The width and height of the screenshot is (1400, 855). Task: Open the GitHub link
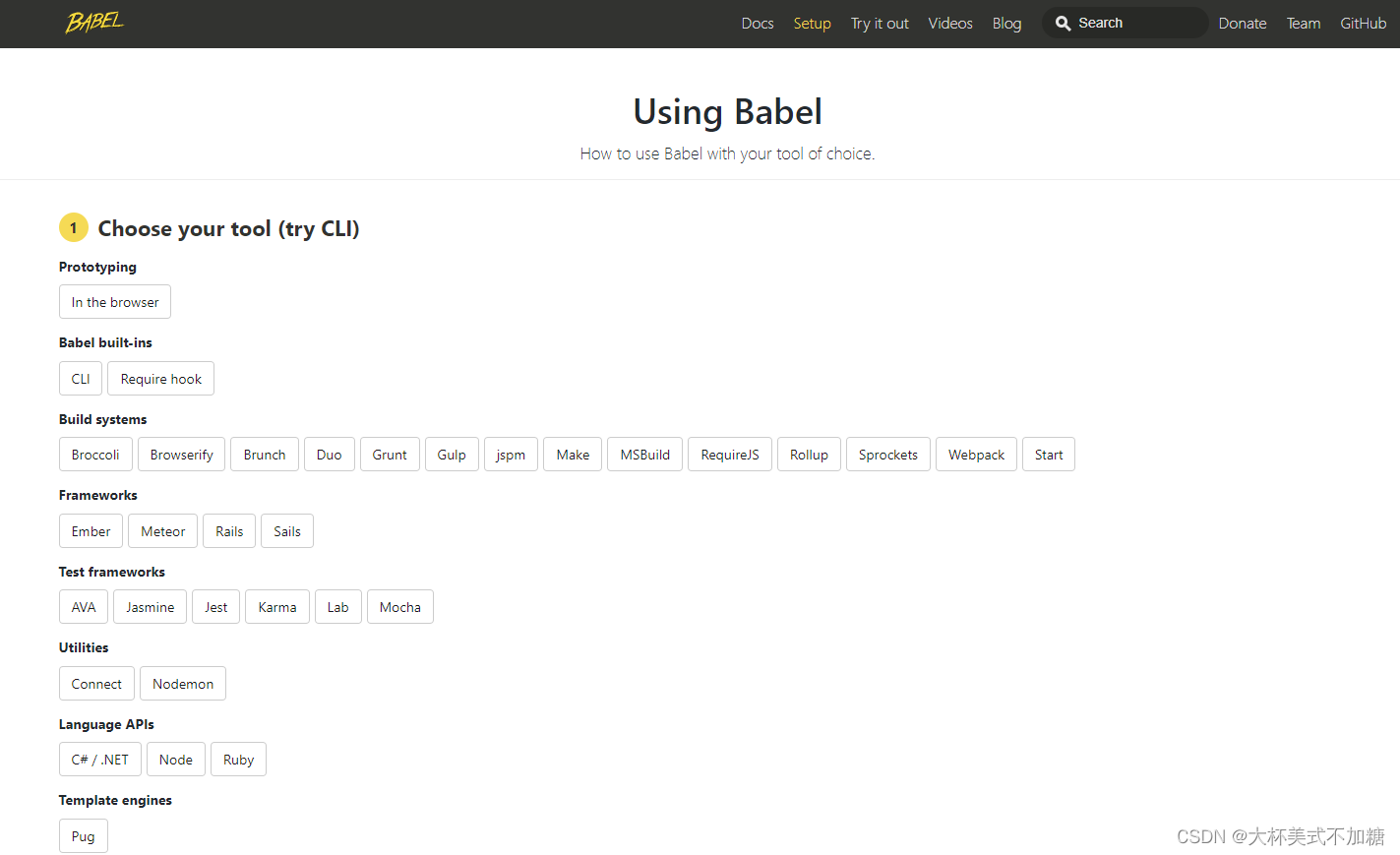(1364, 24)
